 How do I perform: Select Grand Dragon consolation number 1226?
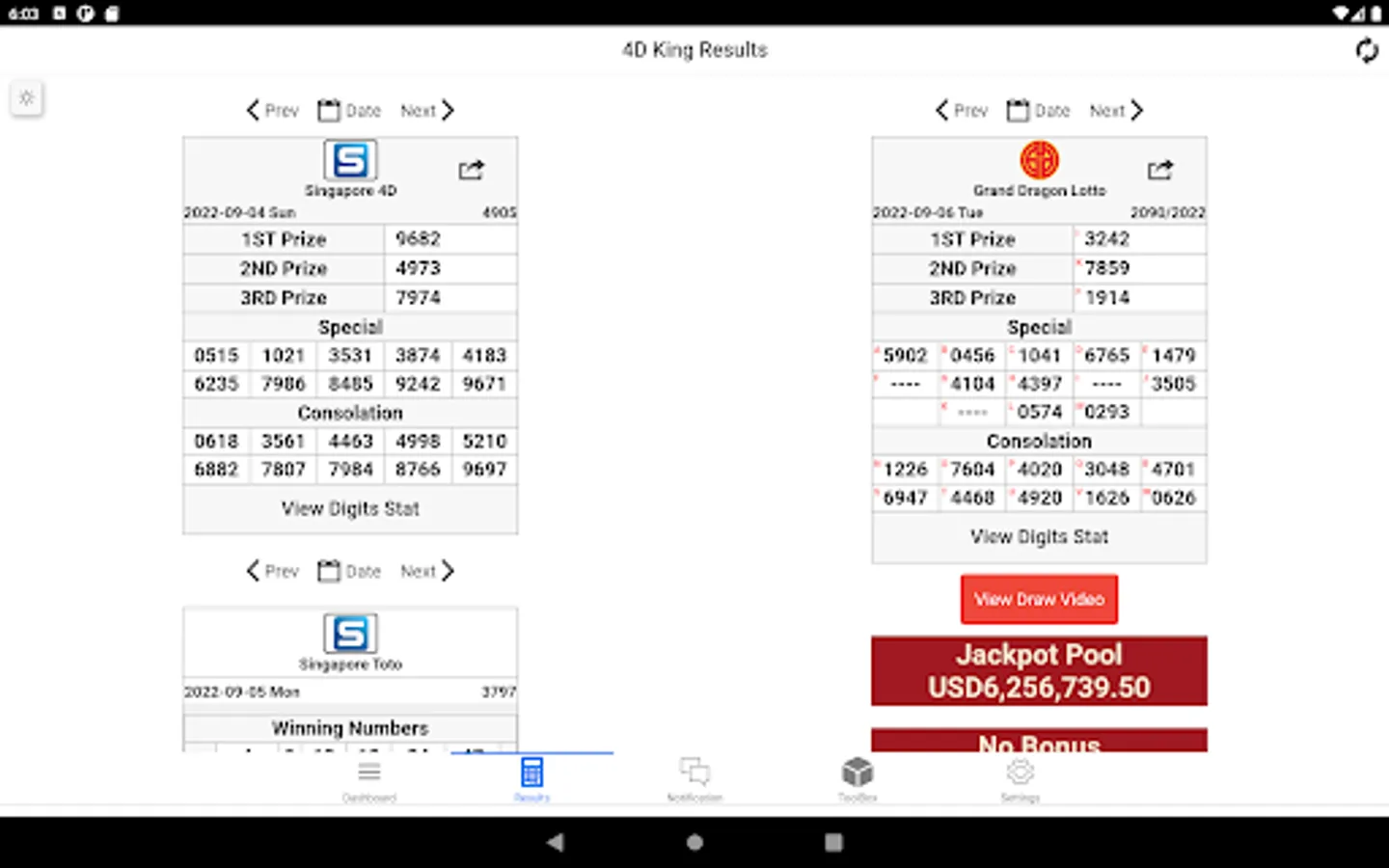pyautogui.click(x=905, y=470)
